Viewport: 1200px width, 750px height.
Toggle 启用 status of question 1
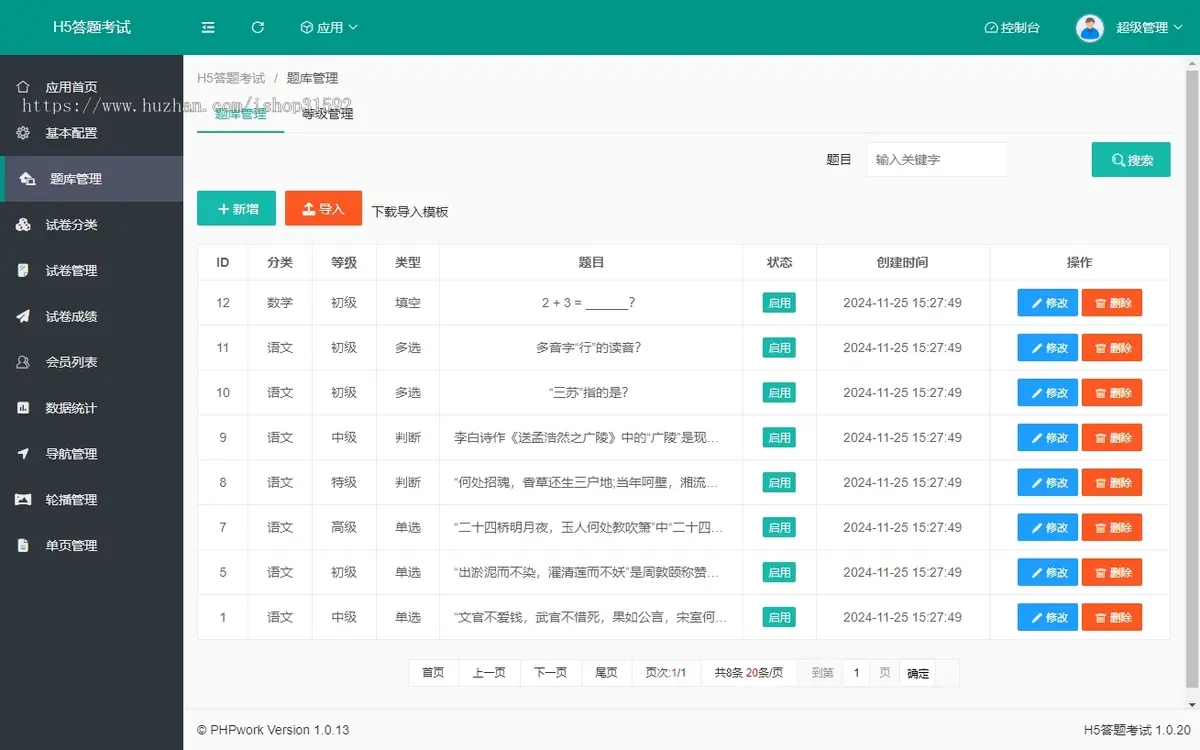click(x=779, y=618)
